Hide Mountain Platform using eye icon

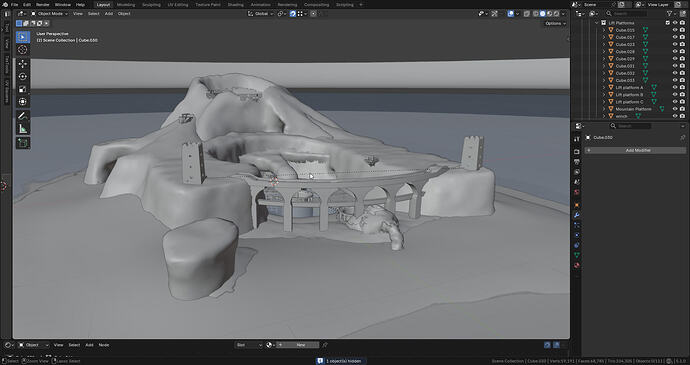[675, 109]
